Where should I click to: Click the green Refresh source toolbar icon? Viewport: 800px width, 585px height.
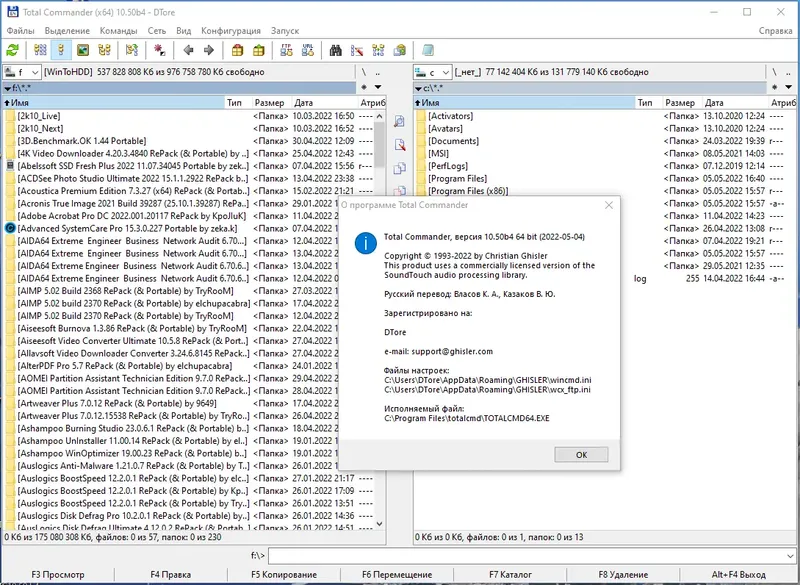[13, 50]
